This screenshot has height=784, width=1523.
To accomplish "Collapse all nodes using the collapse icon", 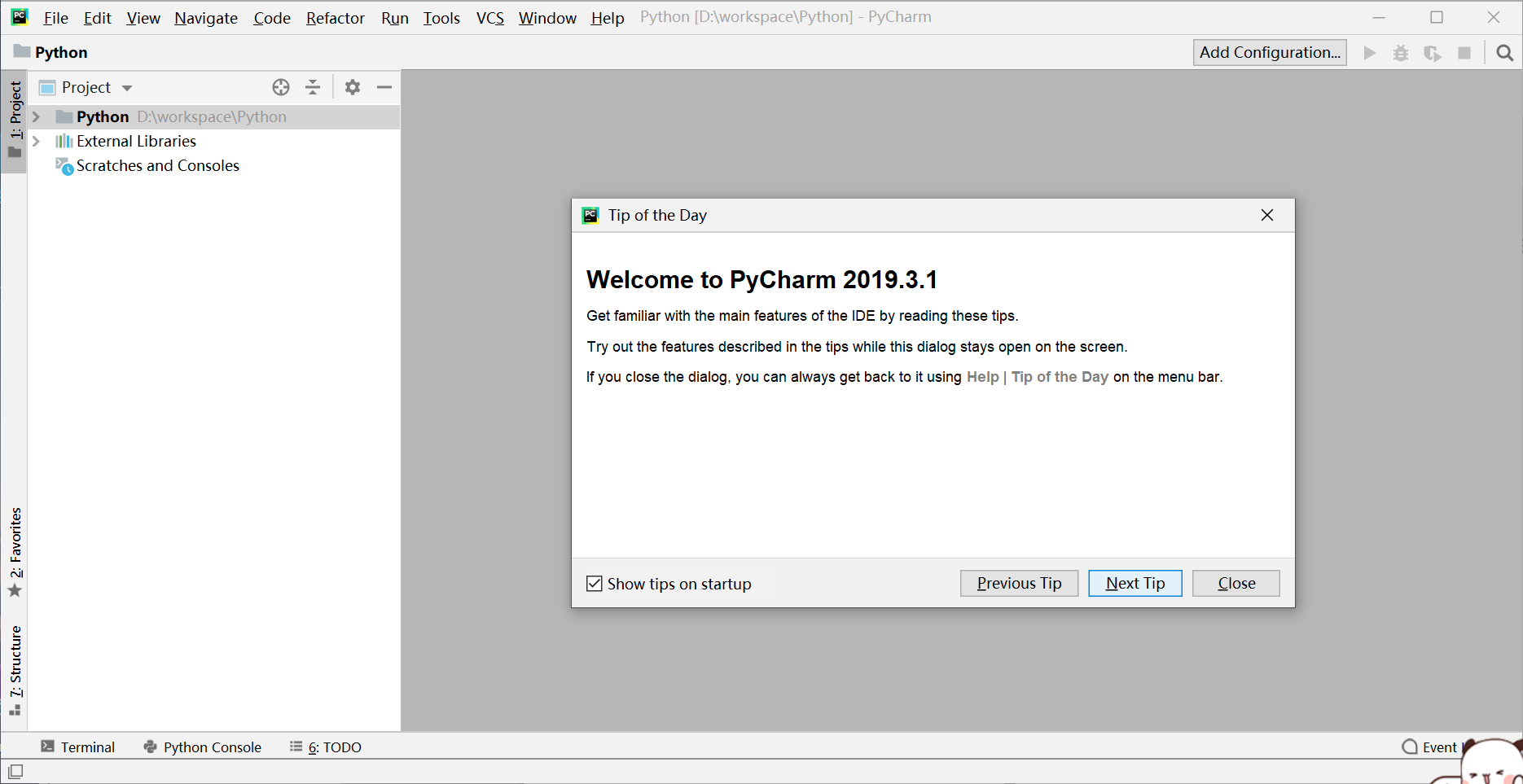I will (x=314, y=87).
